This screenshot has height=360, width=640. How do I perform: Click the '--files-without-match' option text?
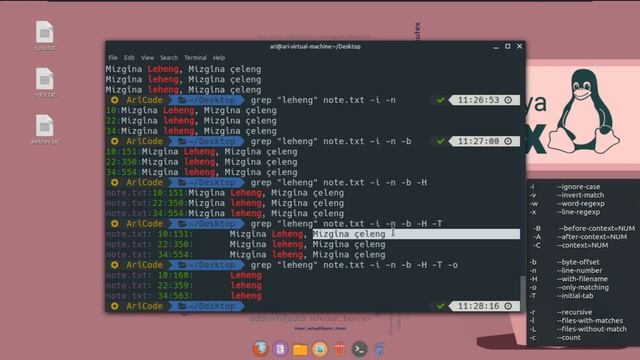[592, 329]
